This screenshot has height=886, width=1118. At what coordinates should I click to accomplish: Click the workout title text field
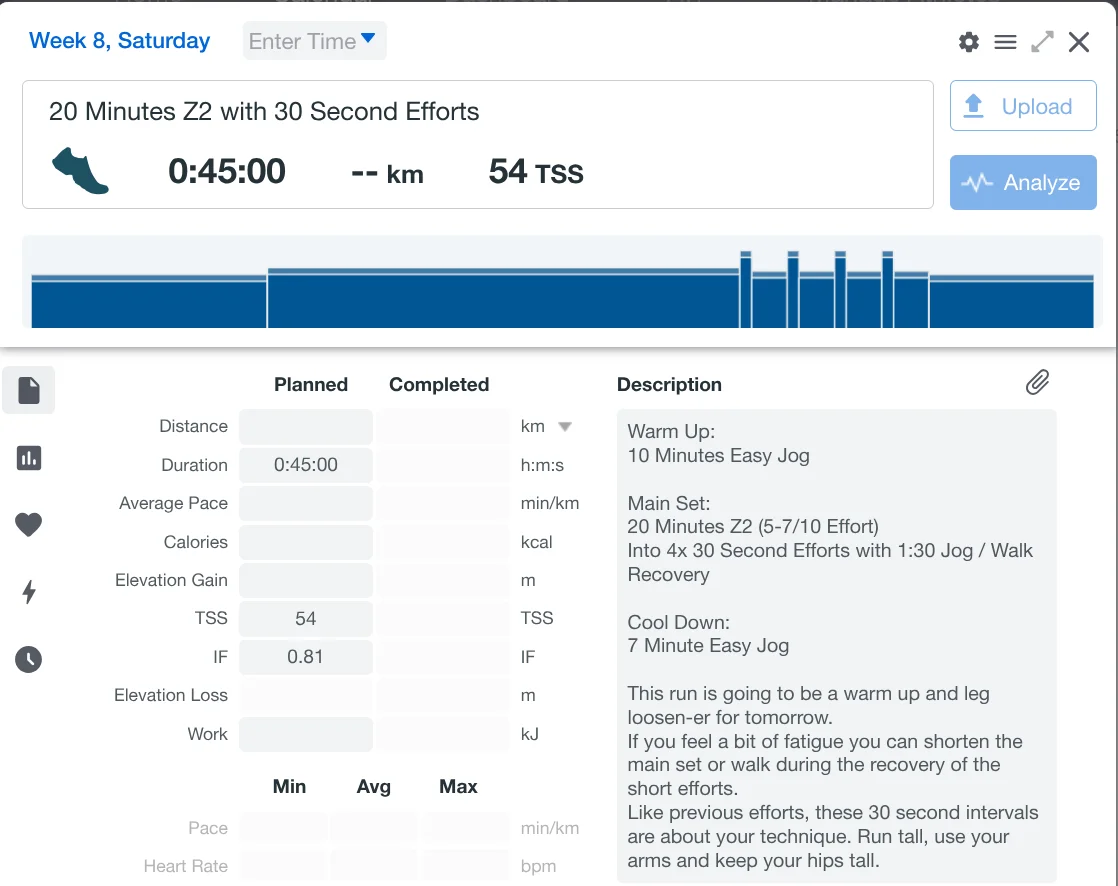coord(264,111)
